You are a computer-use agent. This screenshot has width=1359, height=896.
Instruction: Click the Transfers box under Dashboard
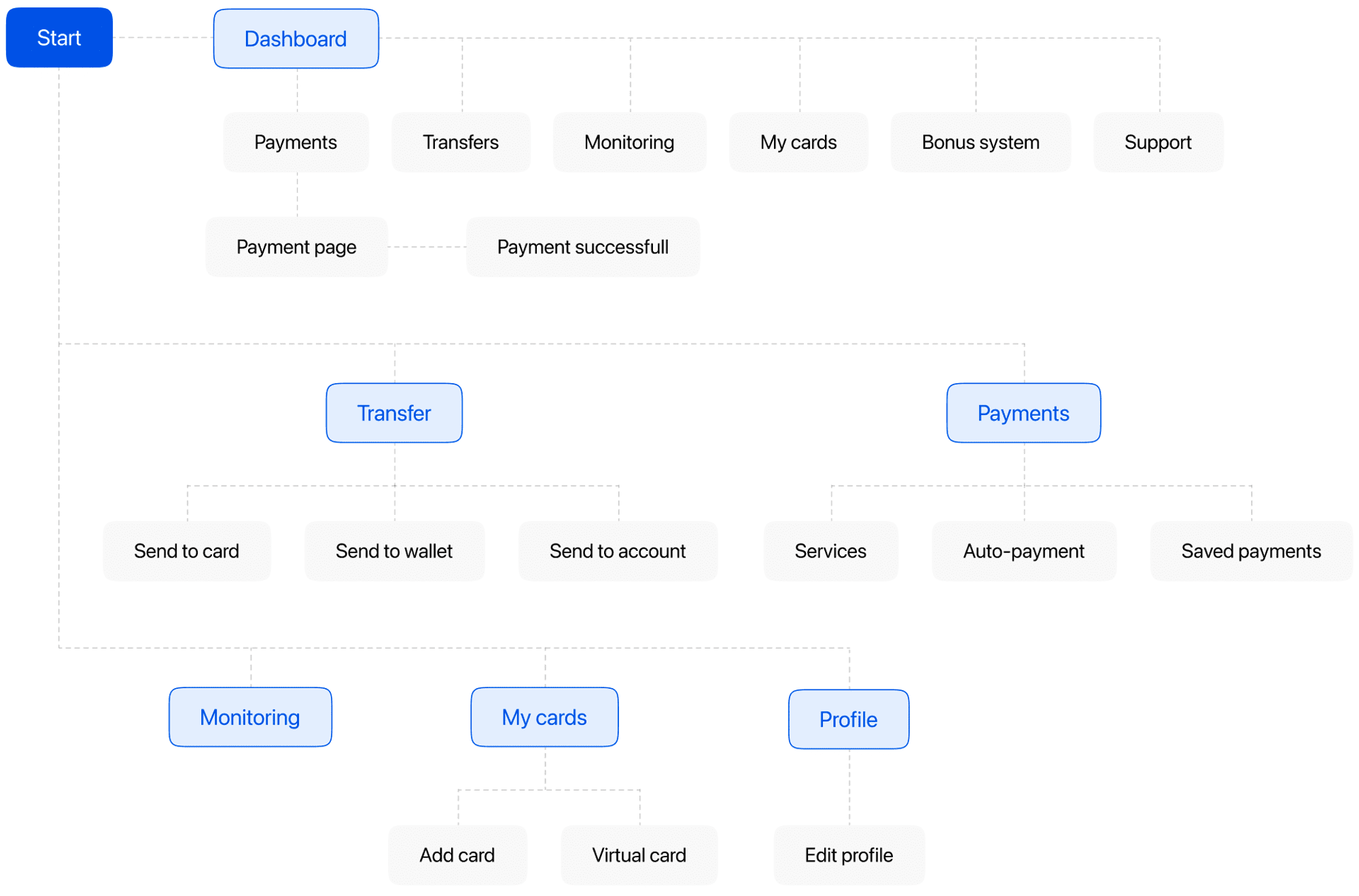click(461, 142)
